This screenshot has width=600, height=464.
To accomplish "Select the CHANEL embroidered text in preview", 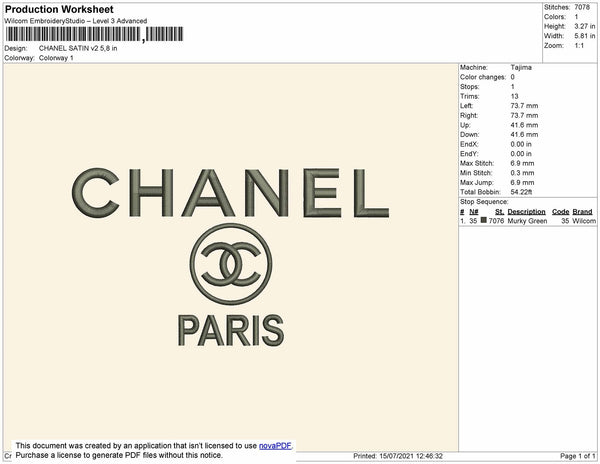I will tap(230, 193).
